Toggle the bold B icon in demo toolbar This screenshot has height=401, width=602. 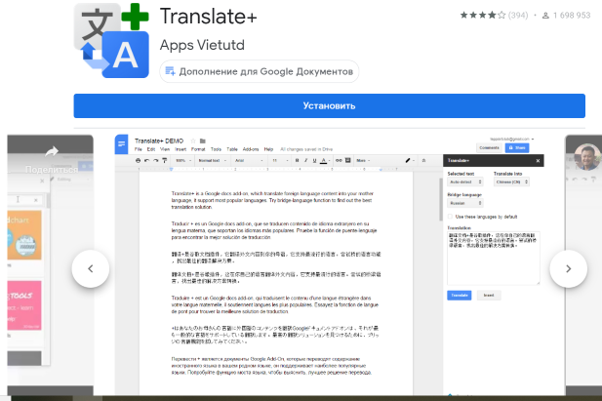(x=297, y=161)
